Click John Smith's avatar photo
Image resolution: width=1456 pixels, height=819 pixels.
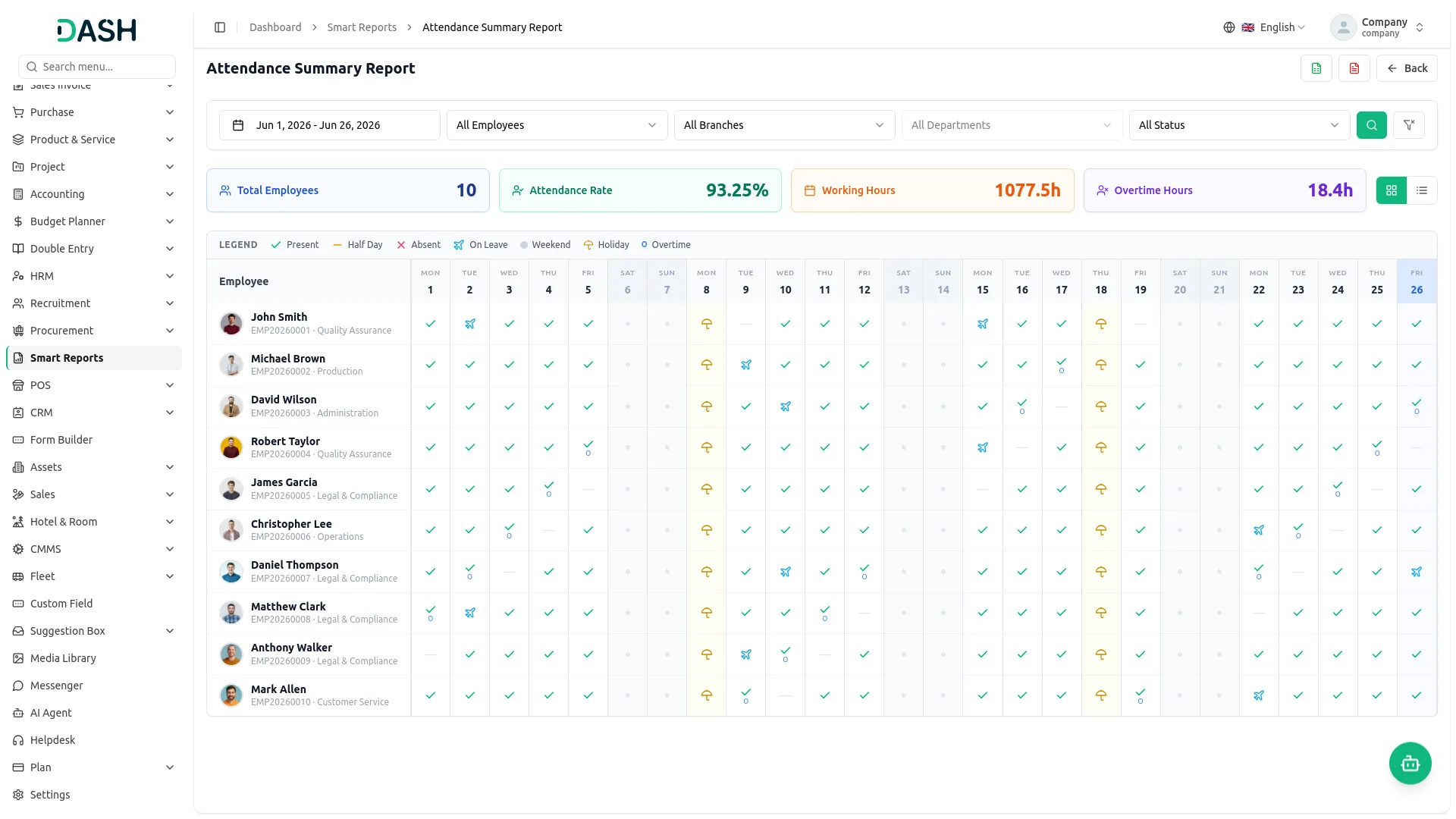click(x=231, y=324)
